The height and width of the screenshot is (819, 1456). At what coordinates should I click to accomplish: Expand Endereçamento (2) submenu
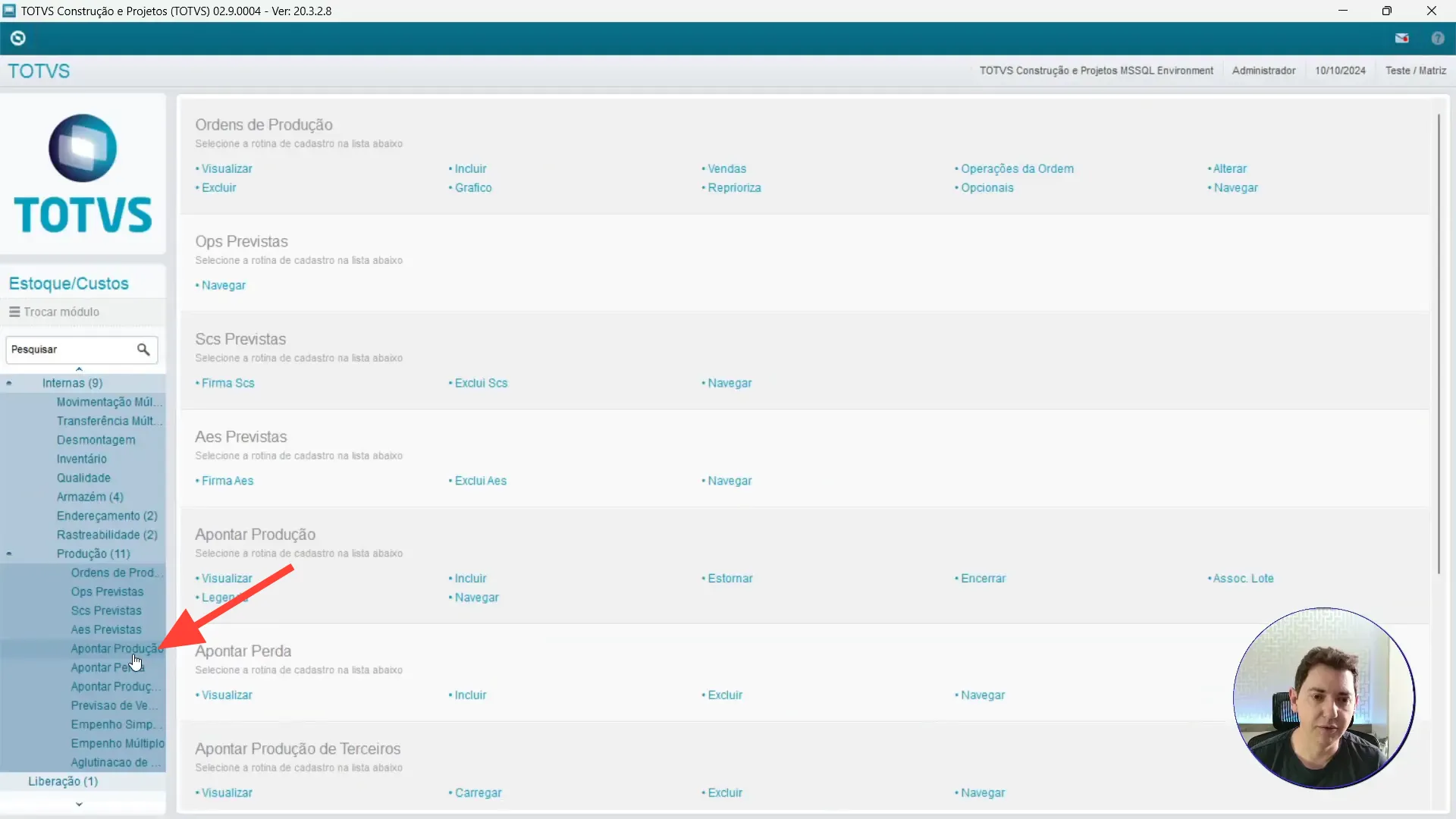click(107, 516)
